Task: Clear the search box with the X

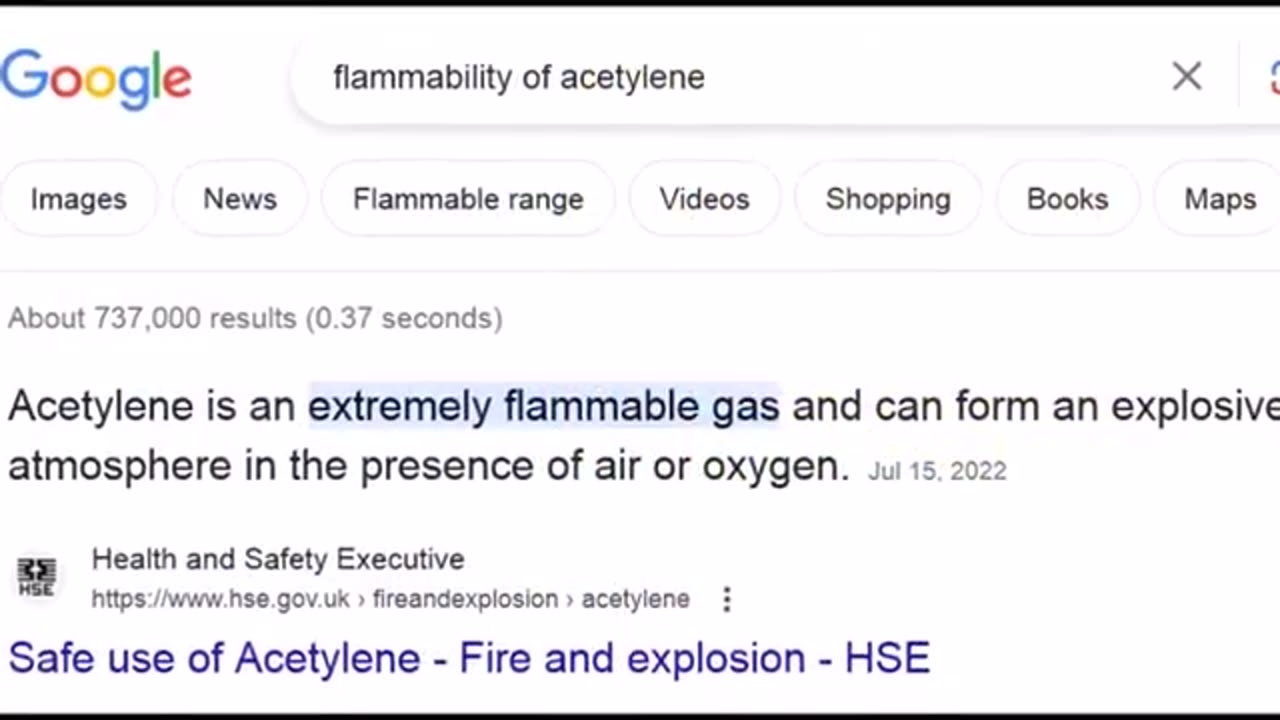Action: [x=1186, y=76]
